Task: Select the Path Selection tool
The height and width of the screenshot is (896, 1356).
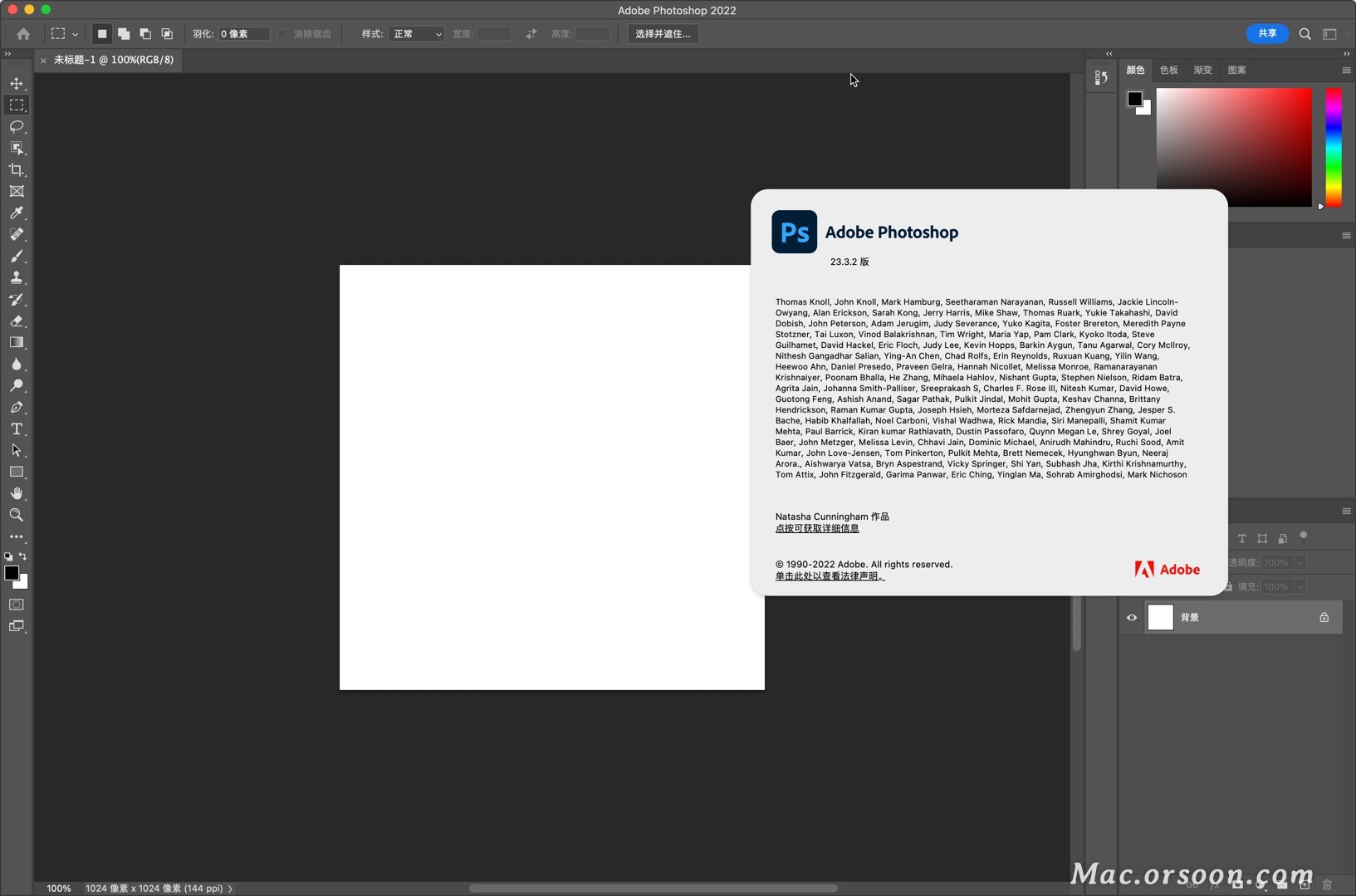Action: (17, 450)
